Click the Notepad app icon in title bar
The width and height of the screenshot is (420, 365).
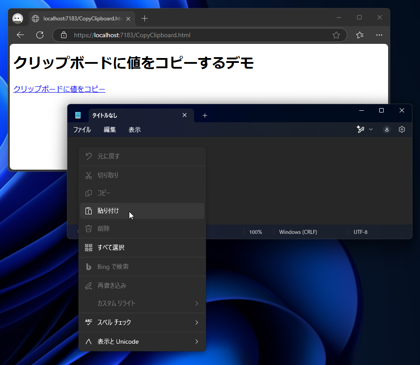(78, 115)
